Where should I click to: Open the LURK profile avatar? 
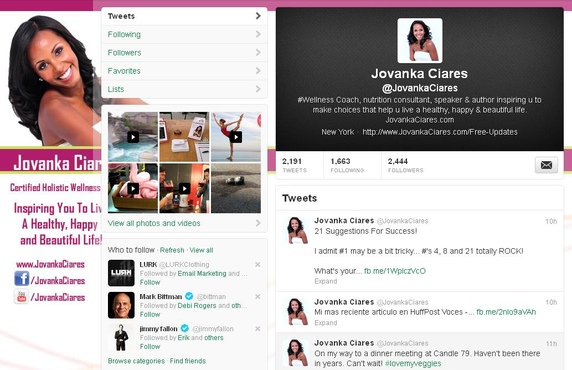pos(121,273)
